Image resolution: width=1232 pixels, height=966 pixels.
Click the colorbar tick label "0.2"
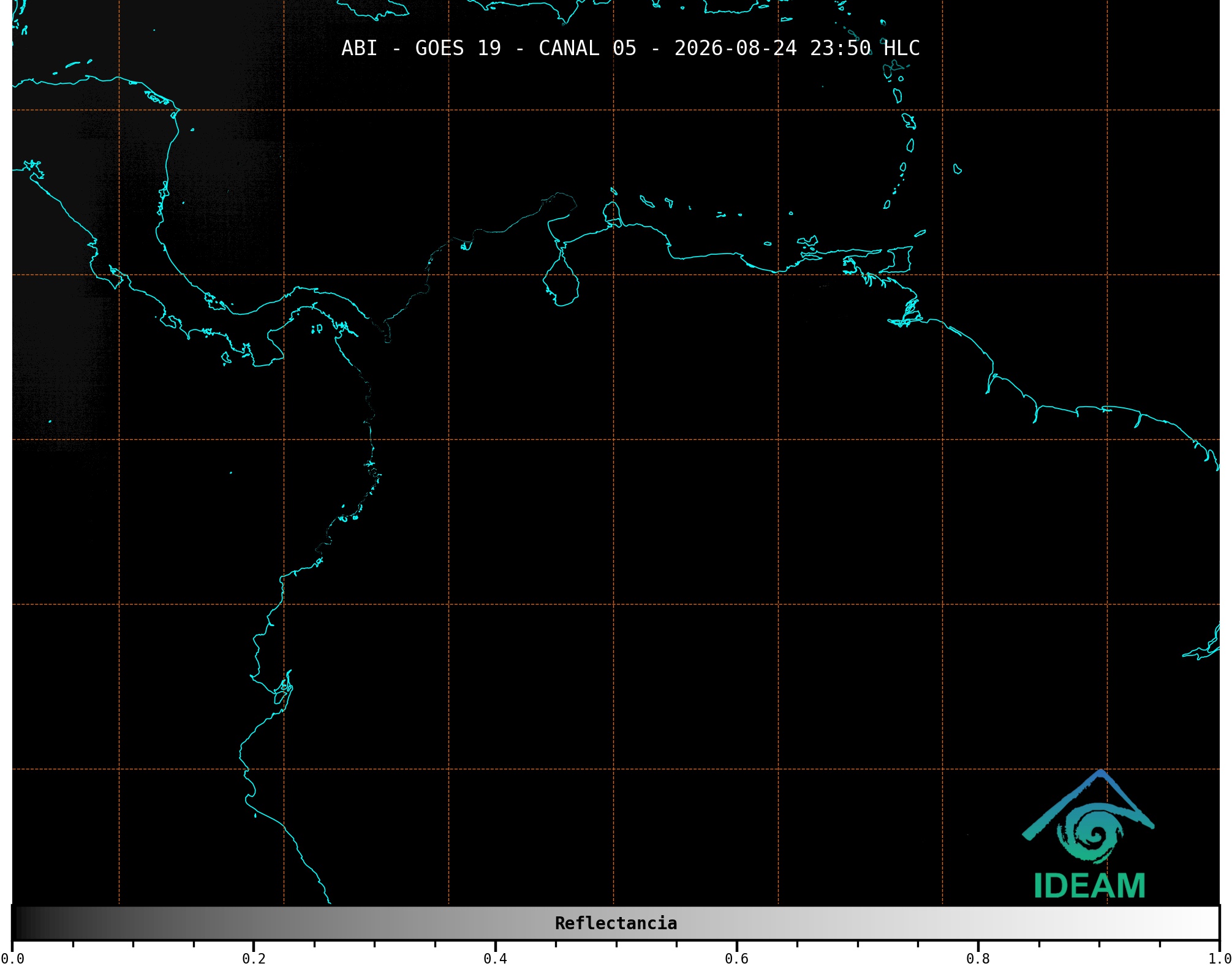click(x=254, y=959)
